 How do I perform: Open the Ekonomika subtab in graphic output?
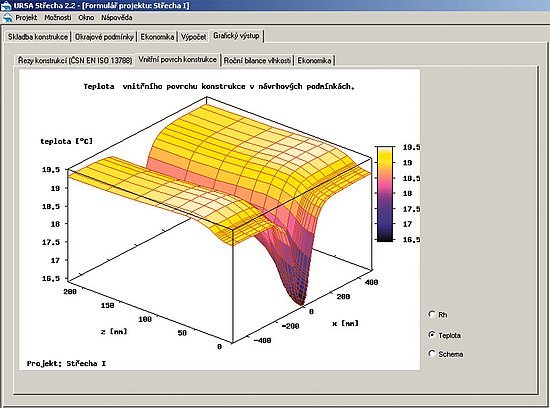click(314, 60)
